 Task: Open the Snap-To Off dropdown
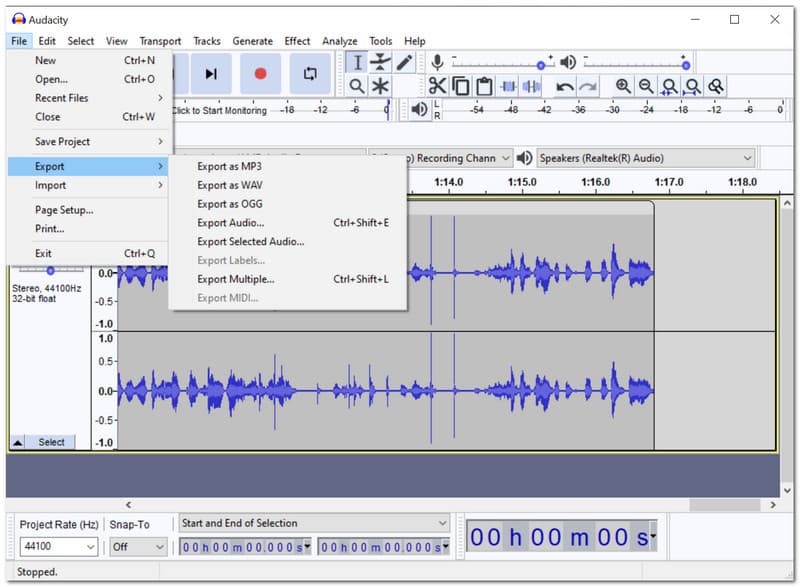point(138,547)
